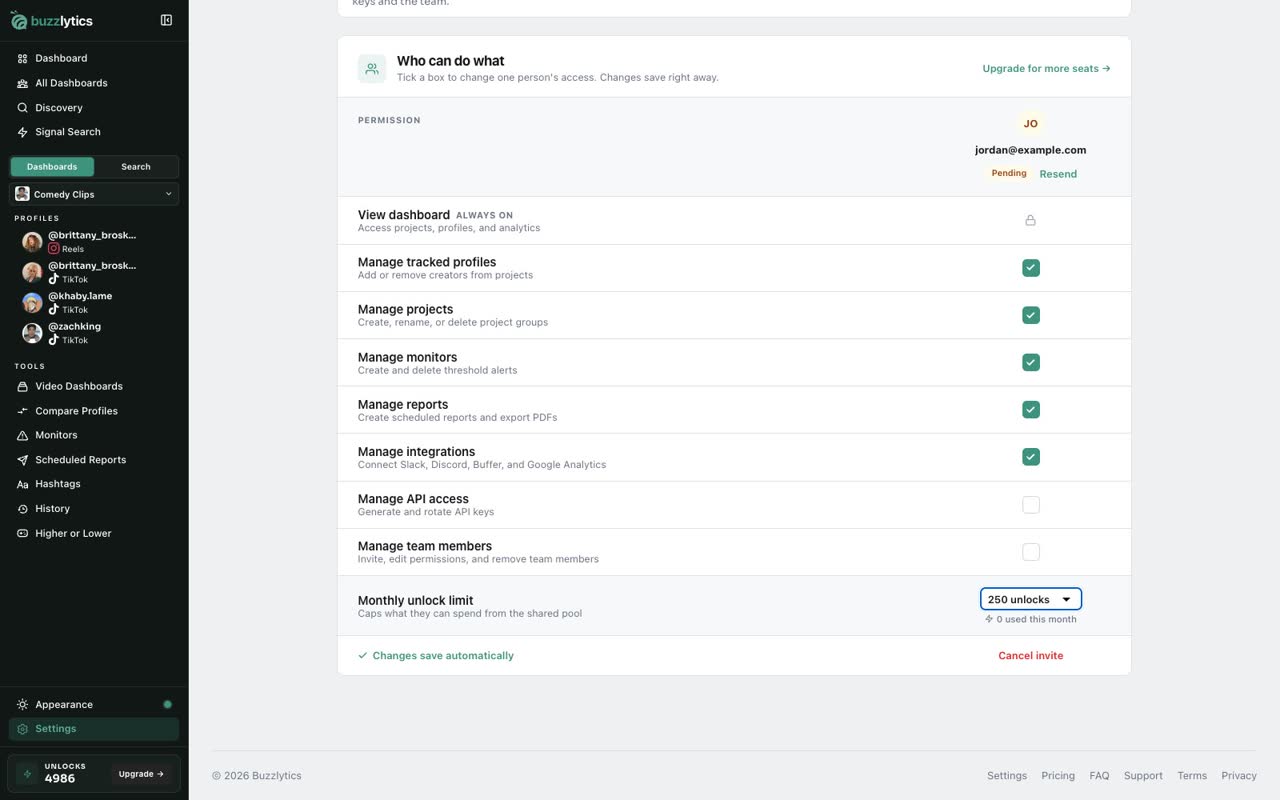Open the Monthly unlock limit dropdown
Image resolution: width=1280 pixels, height=800 pixels.
(x=1031, y=600)
